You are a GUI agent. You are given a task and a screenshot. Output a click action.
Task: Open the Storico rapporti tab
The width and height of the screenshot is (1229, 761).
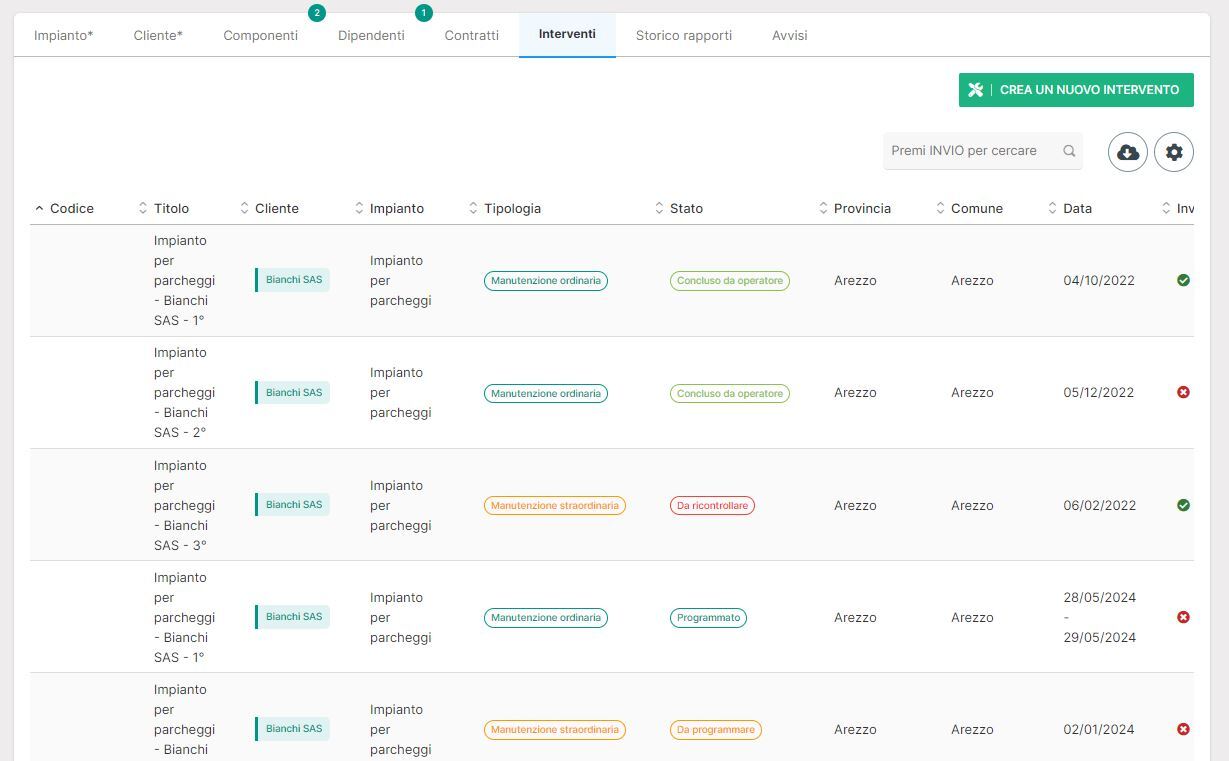pyautogui.click(x=683, y=36)
